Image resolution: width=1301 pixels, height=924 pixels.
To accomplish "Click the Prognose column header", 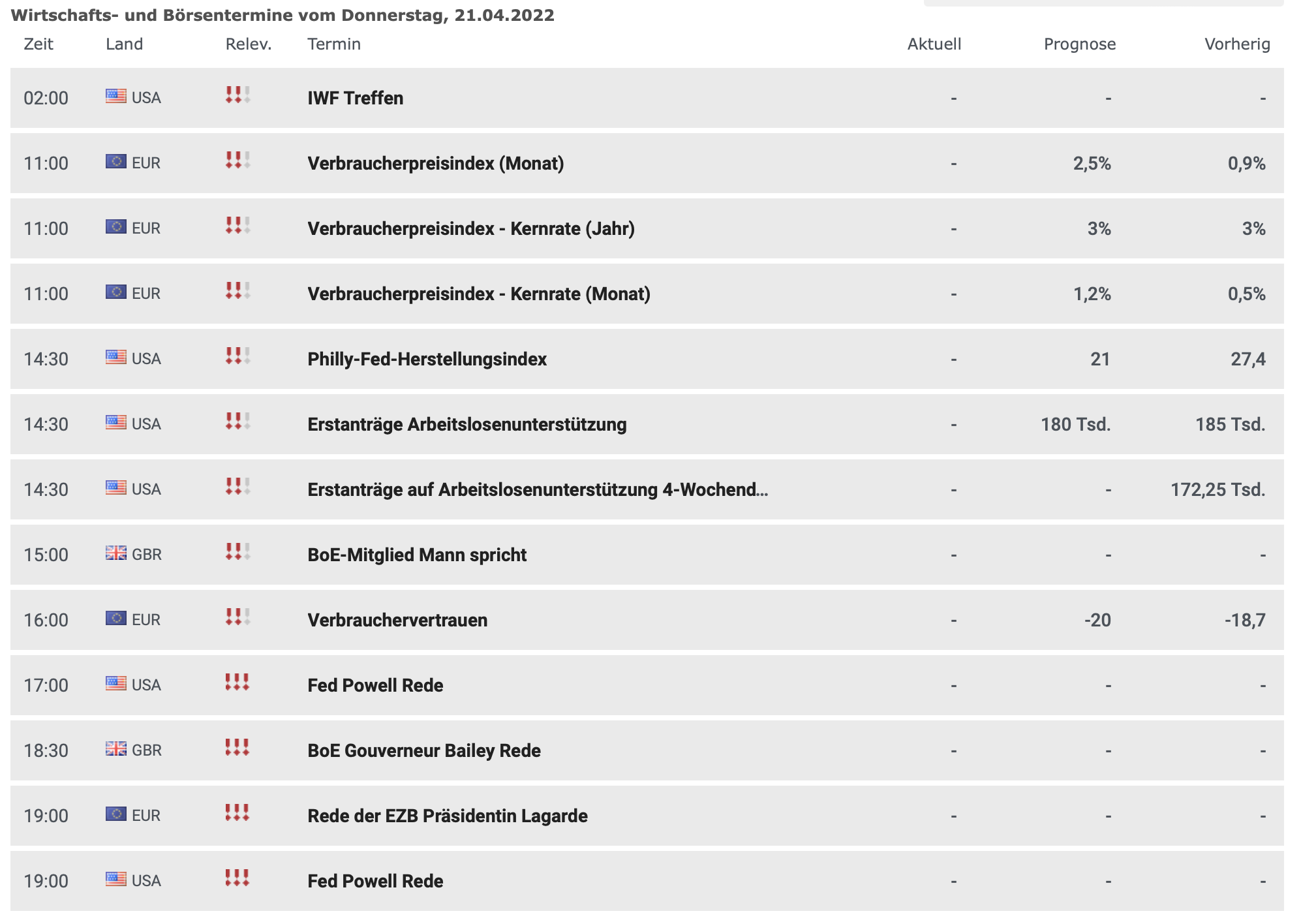I will pyautogui.click(x=1079, y=44).
